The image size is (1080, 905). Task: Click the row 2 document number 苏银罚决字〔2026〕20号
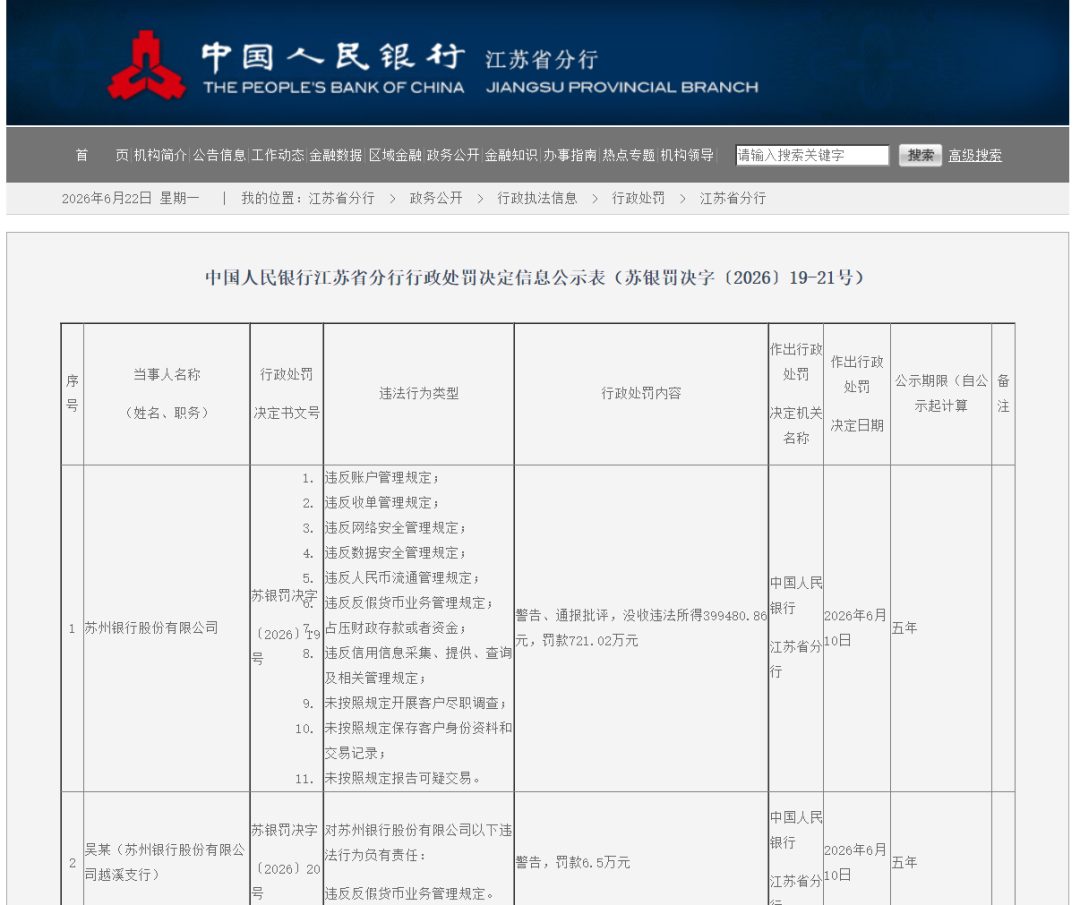286,862
